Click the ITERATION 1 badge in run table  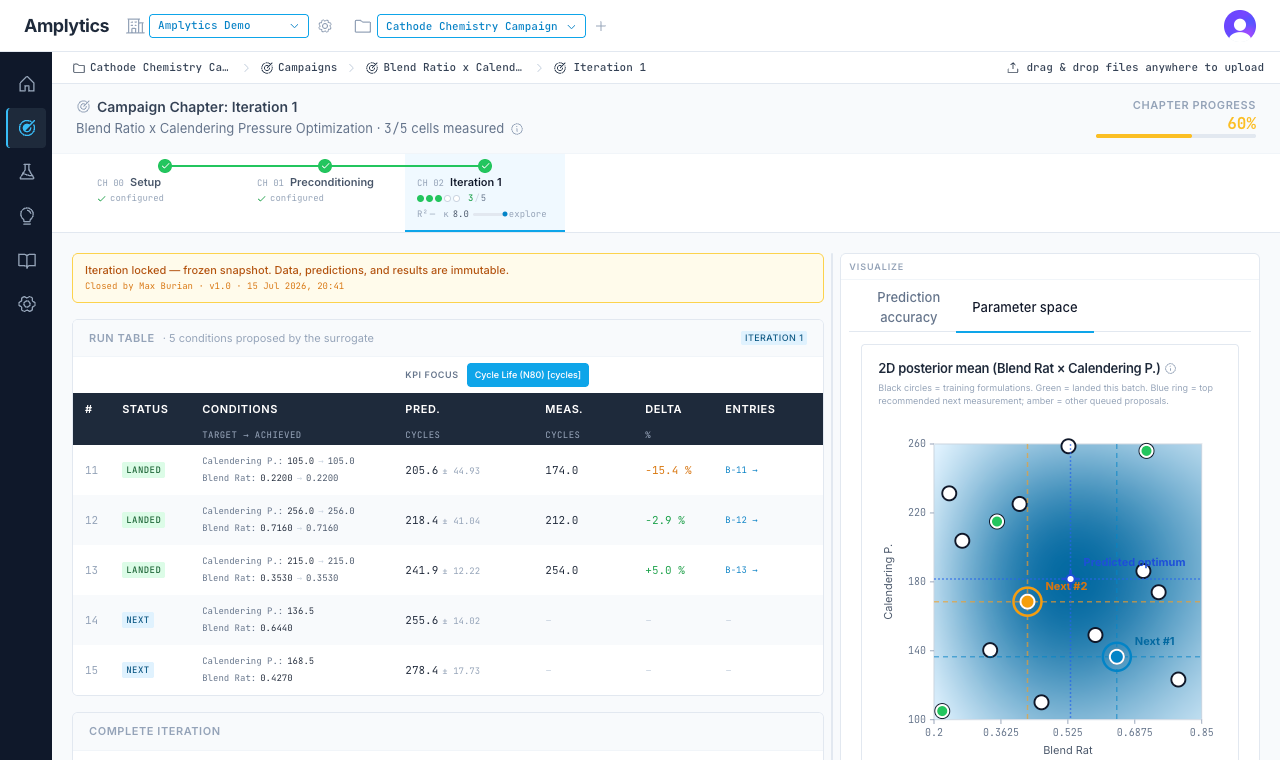tap(774, 338)
